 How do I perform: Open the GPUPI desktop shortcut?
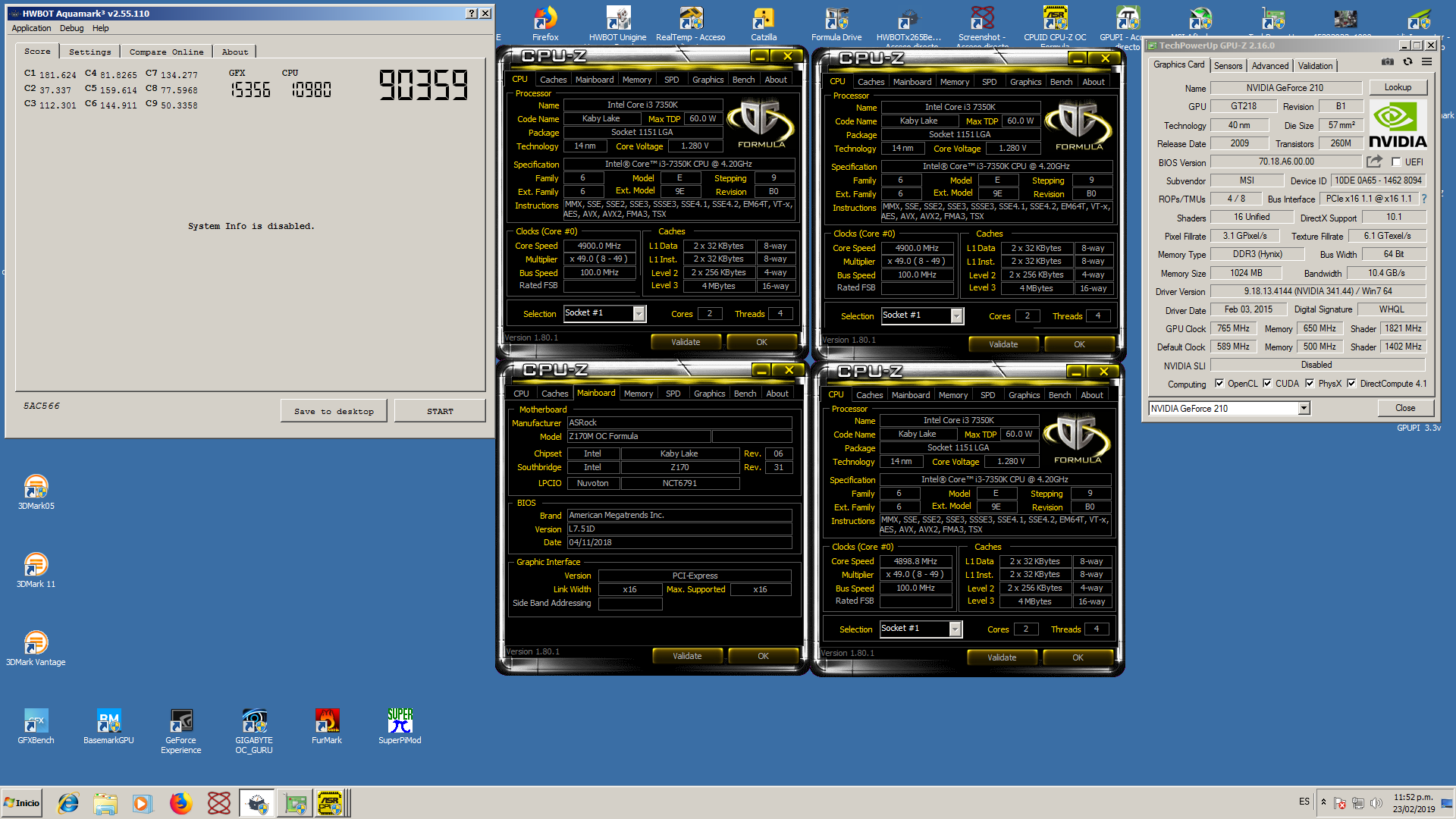click(x=1128, y=24)
